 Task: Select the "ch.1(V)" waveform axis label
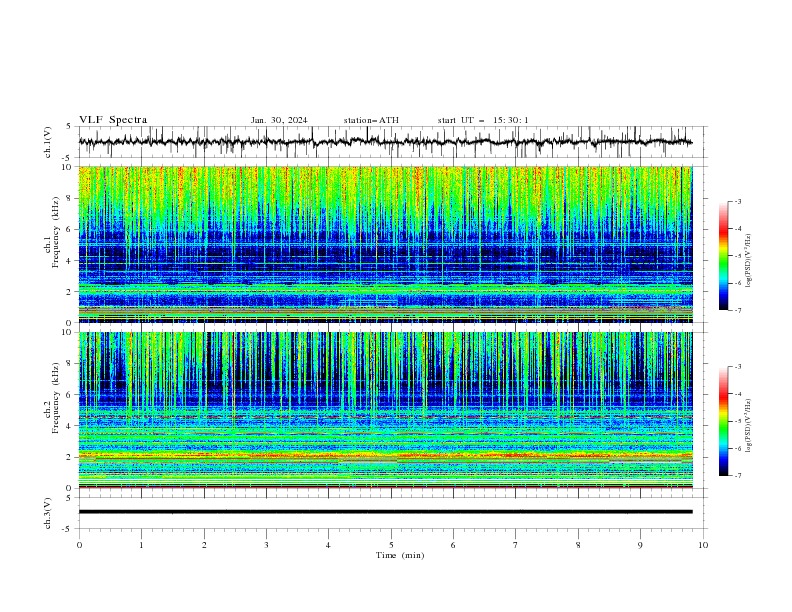pos(48,142)
